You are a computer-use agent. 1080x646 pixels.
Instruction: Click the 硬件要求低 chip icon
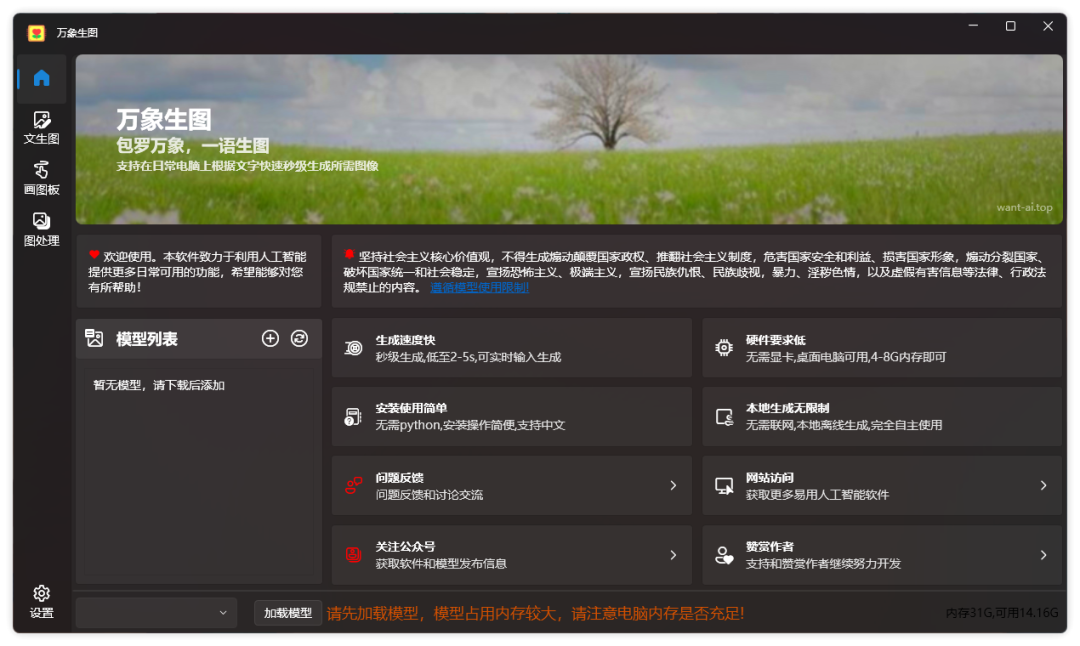724,348
